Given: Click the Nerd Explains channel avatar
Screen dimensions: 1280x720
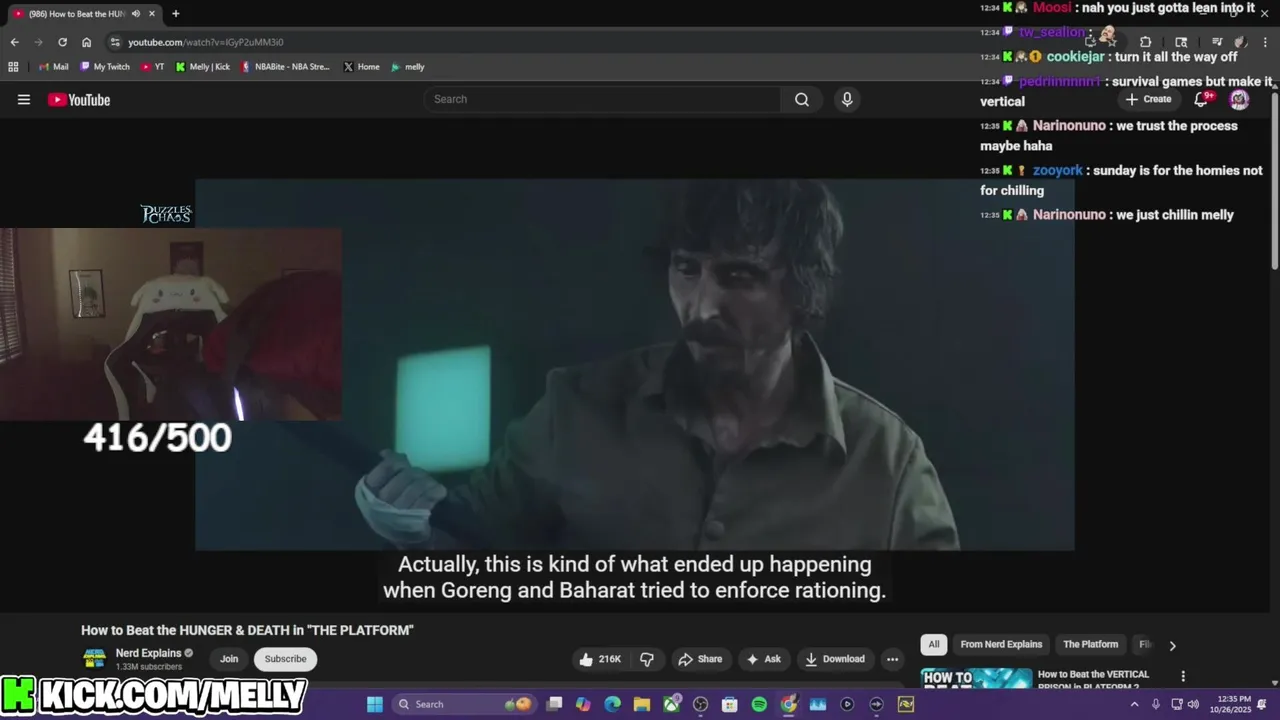Looking at the screenshot, I should pyautogui.click(x=95, y=658).
